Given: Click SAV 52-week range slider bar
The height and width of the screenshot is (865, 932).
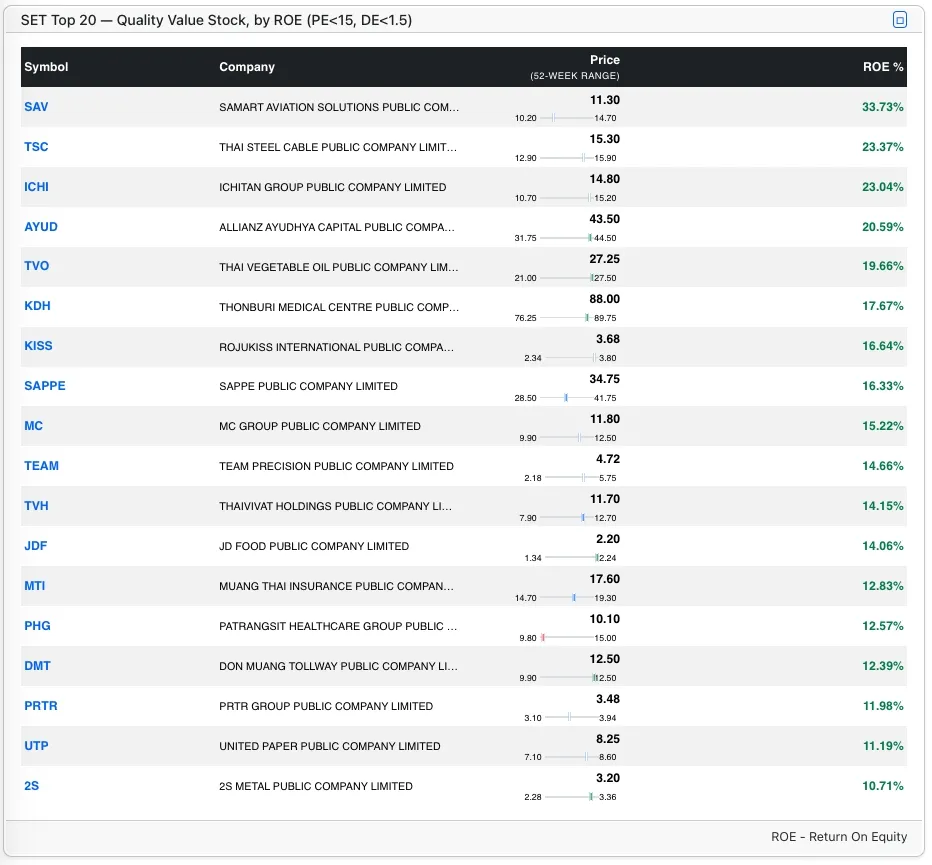Looking at the screenshot, I should (566, 118).
